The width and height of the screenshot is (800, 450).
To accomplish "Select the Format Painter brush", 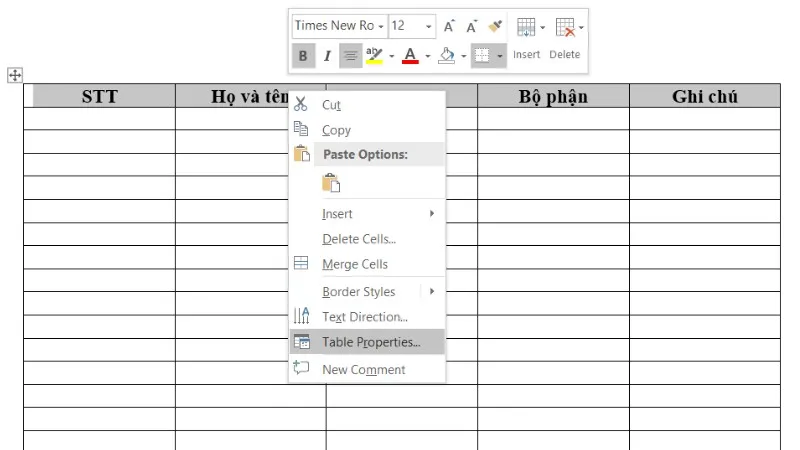I will point(494,26).
